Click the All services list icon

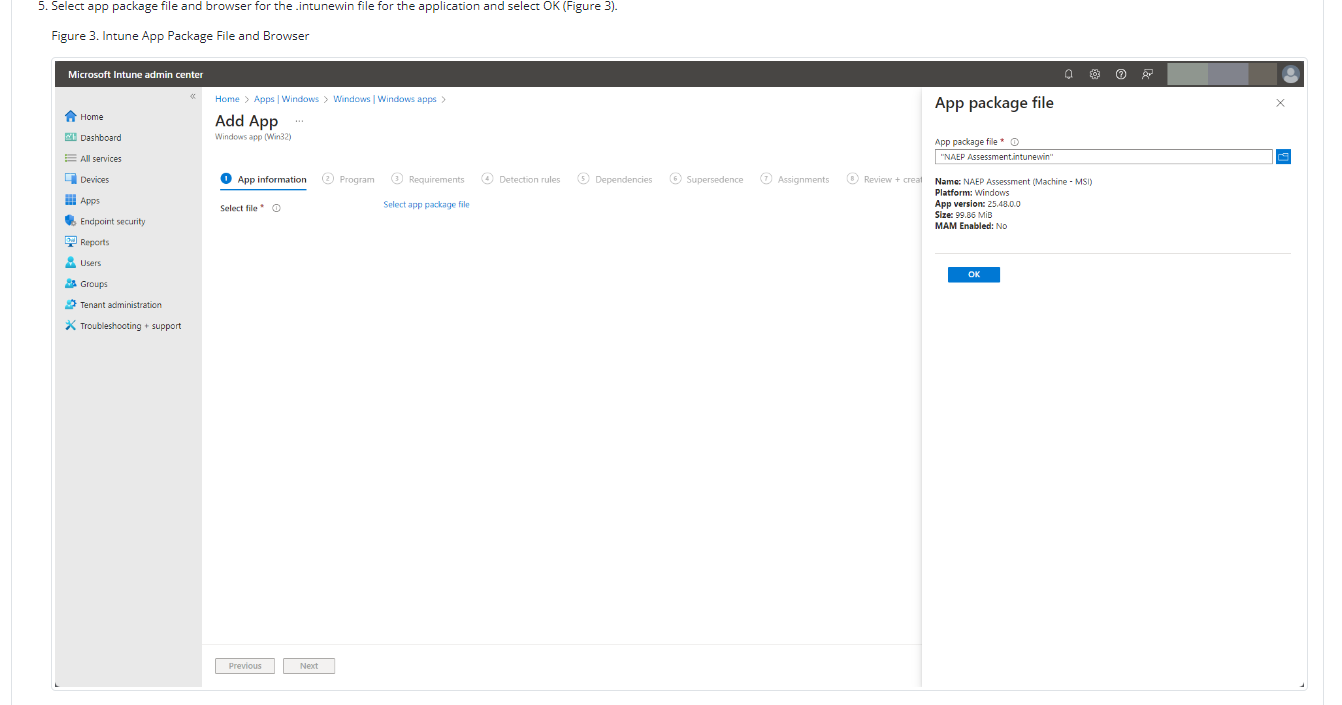(71, 158)
